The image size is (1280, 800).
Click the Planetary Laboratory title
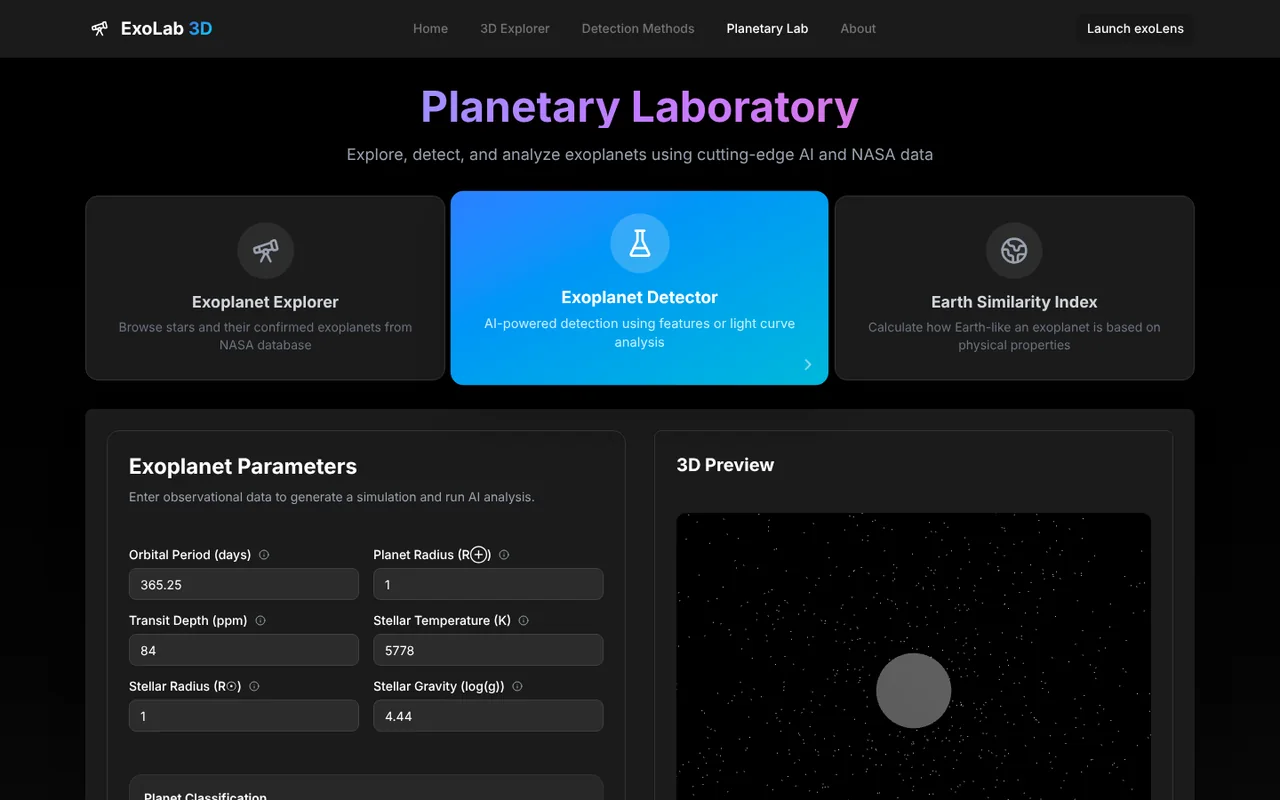coord(640,107)
